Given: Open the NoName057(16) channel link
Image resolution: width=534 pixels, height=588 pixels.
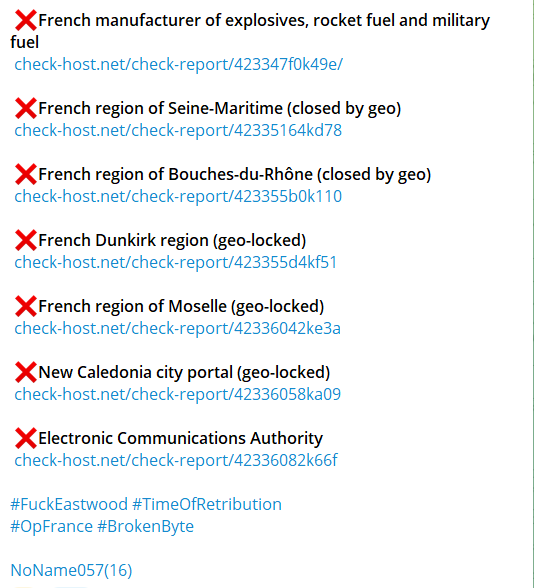Looking at the screenshot, I should click(x=71, y=570).
